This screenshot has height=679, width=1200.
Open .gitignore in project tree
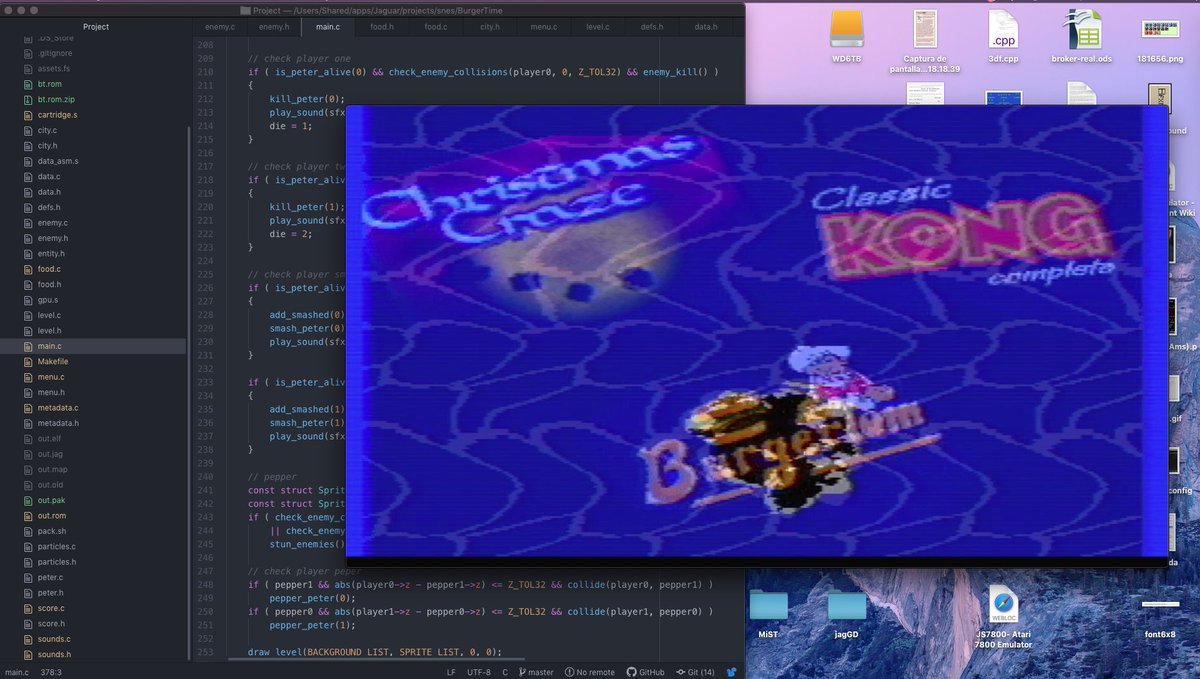pyautogui.click(x=53, y=53)
